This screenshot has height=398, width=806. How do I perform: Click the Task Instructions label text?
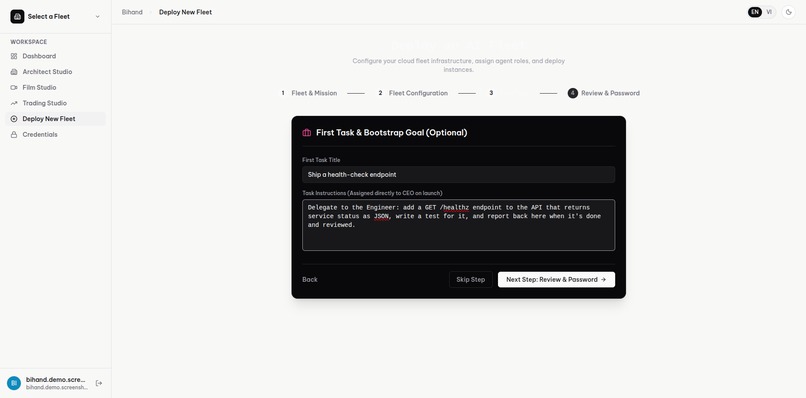372,193
